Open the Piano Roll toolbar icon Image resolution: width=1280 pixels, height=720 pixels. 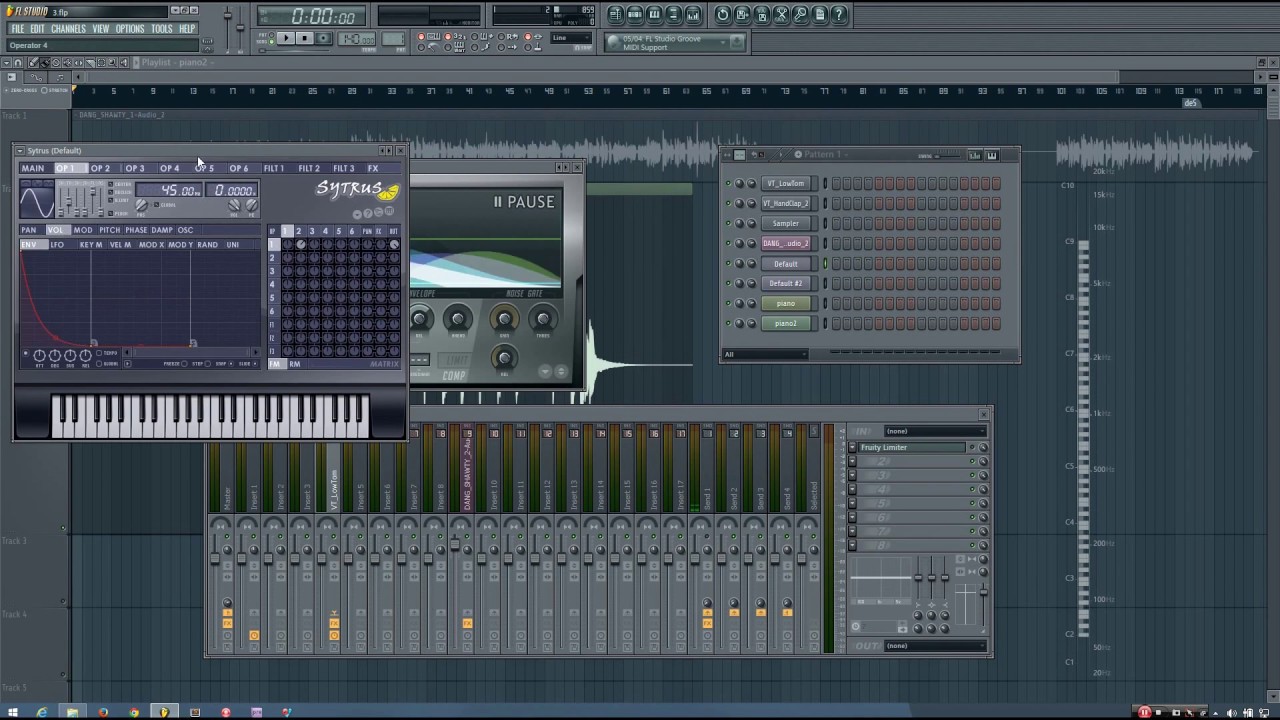654,14
